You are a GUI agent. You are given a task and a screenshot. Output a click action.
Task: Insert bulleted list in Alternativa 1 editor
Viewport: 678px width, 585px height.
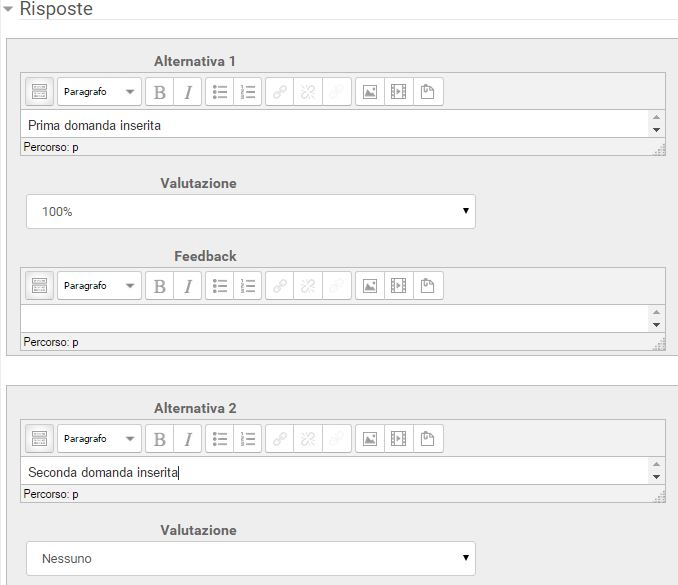tap(220, 92)
